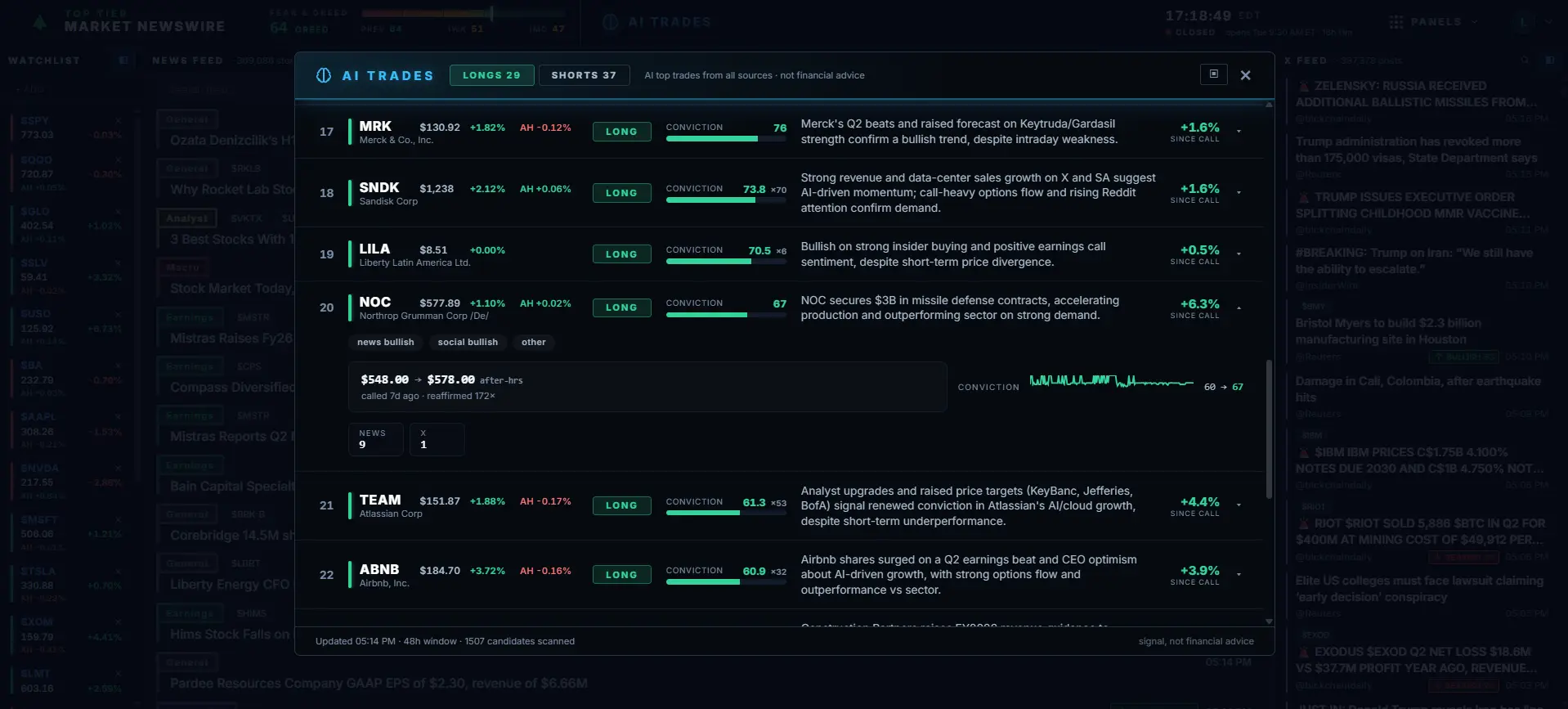The height and width of the screenshot is (709, 1568).
Task: Click the ABNB conviction bar at 60.9
Action: click(726, 582)
